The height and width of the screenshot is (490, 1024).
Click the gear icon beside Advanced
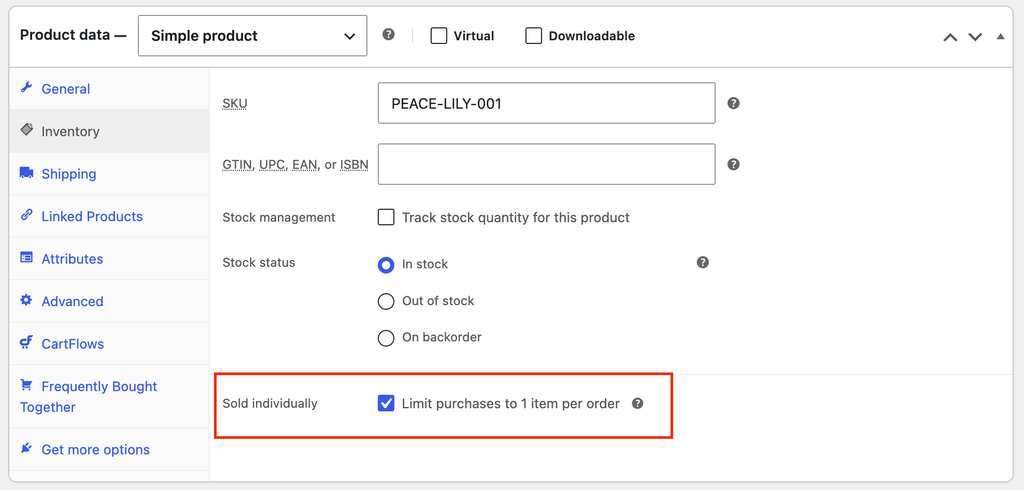click(x=26, y=300)
